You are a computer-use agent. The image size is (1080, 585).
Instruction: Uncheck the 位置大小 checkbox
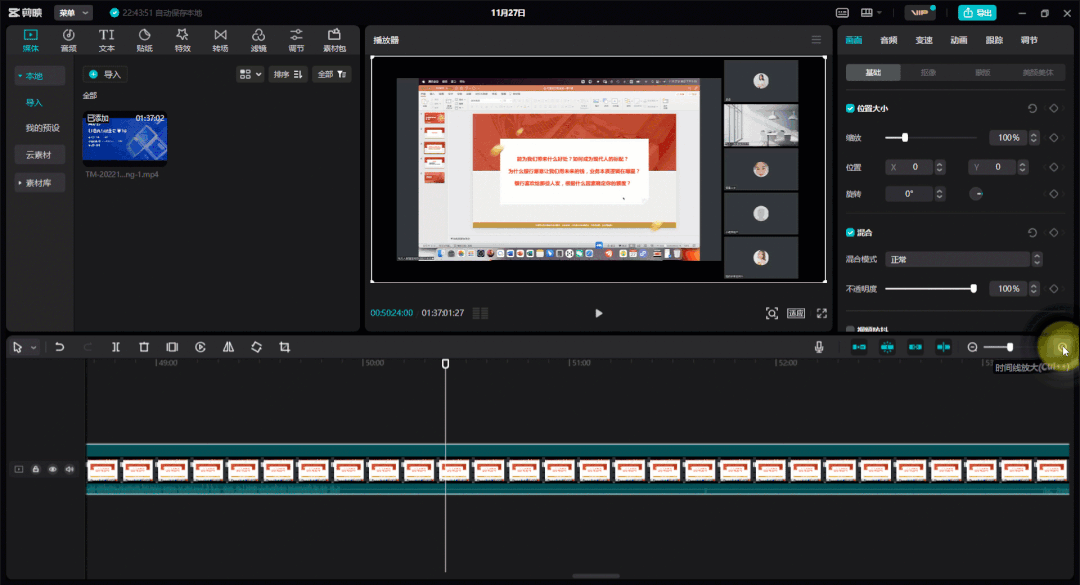pyautogui.click(x=850, y=108)
